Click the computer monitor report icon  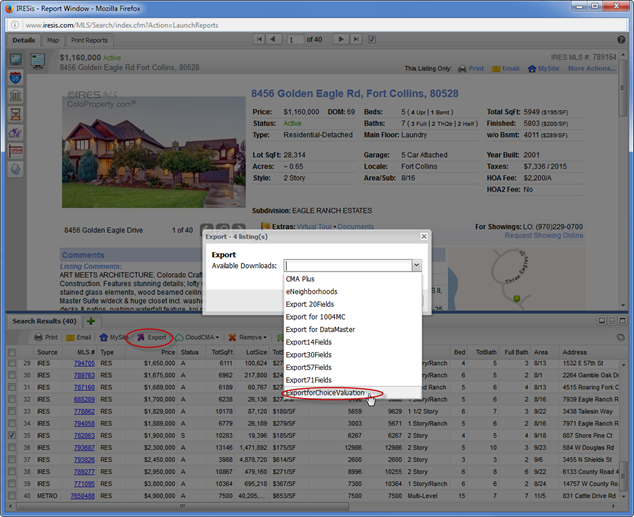pos(38,61)
